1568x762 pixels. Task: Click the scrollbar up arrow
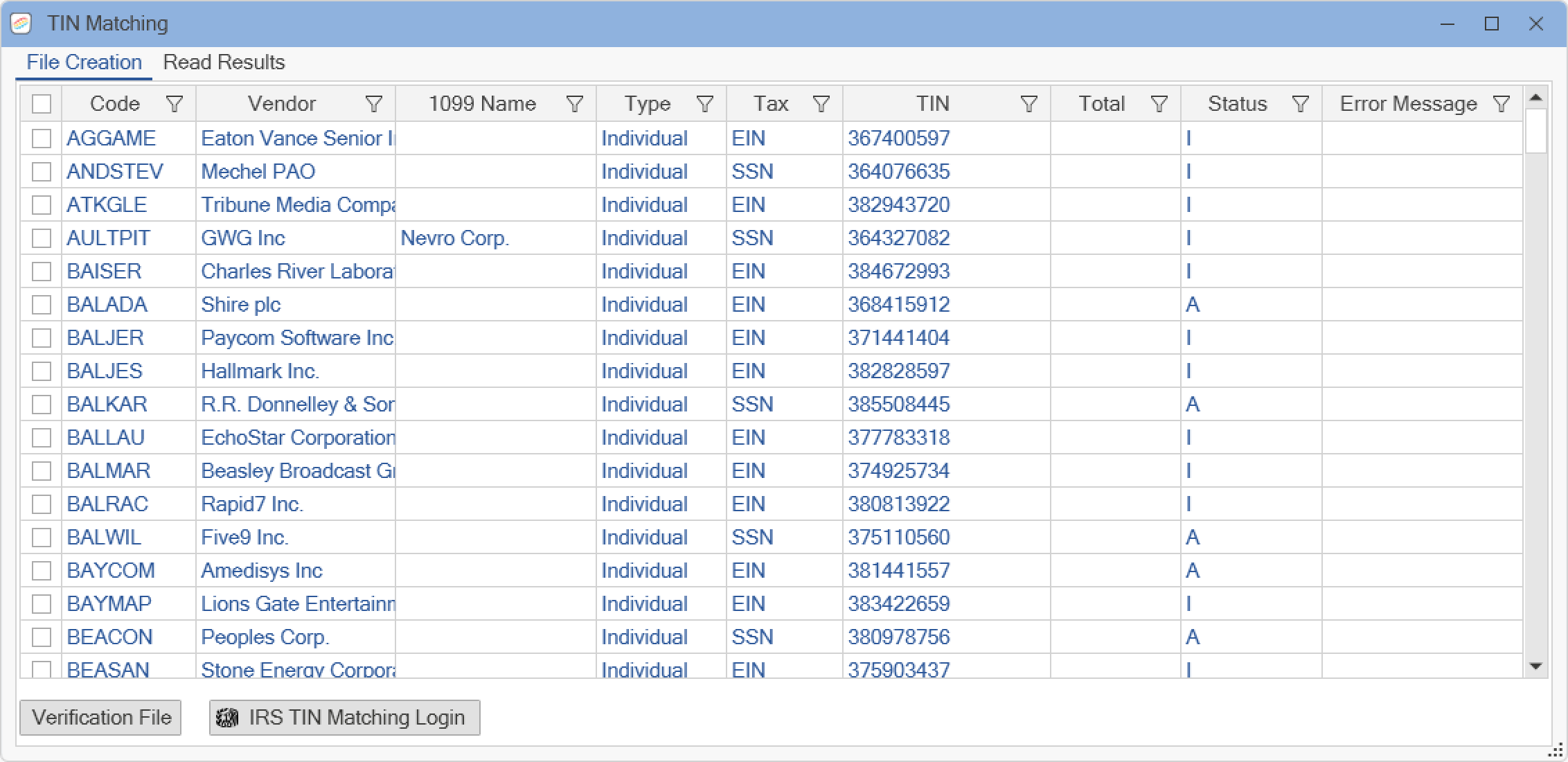(x=1535, y=98)
